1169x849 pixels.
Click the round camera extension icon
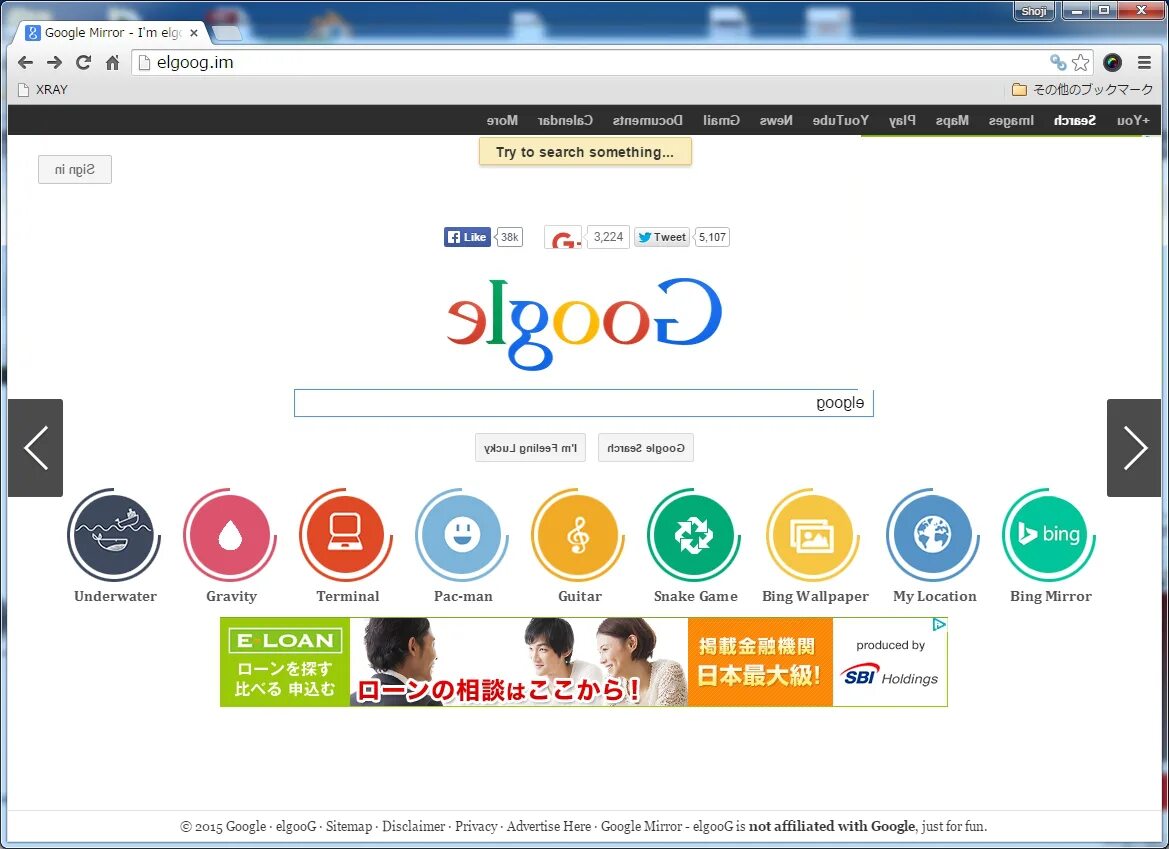click(1112, 63)
